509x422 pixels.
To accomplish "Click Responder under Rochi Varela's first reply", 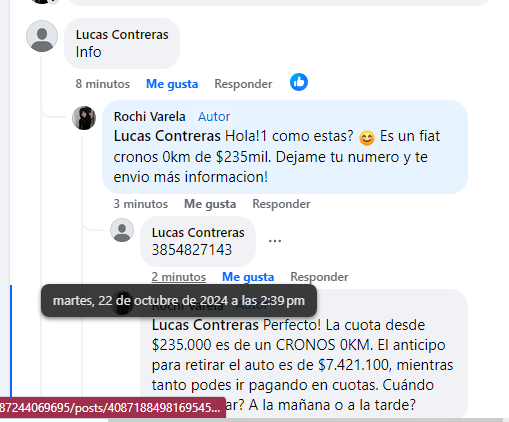I will [281, 204].
